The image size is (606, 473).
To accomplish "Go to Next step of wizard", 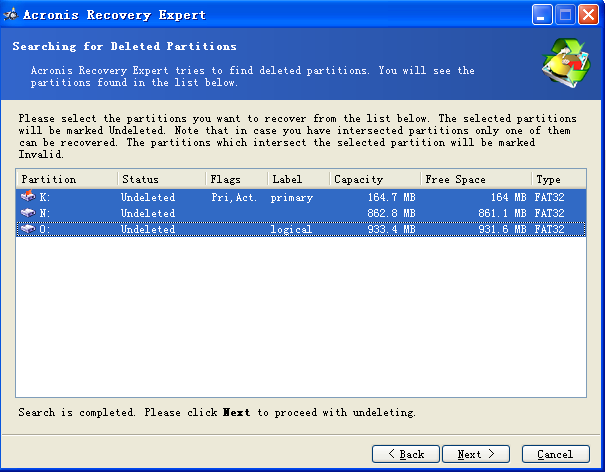I will 476,454.
